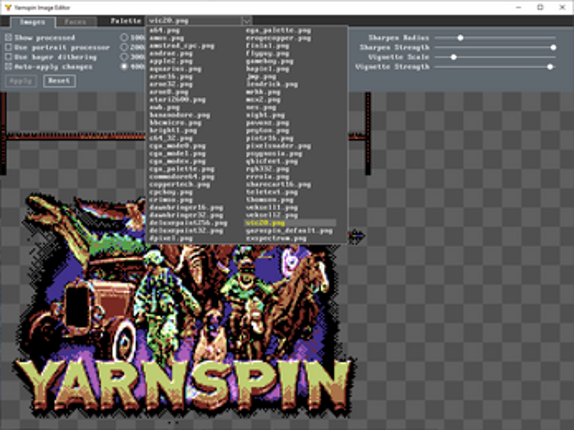The height and width of the screenshot is (430, 574).
Task: Pick cpcboy.png palette entry
Action: [x=171, y=192]
